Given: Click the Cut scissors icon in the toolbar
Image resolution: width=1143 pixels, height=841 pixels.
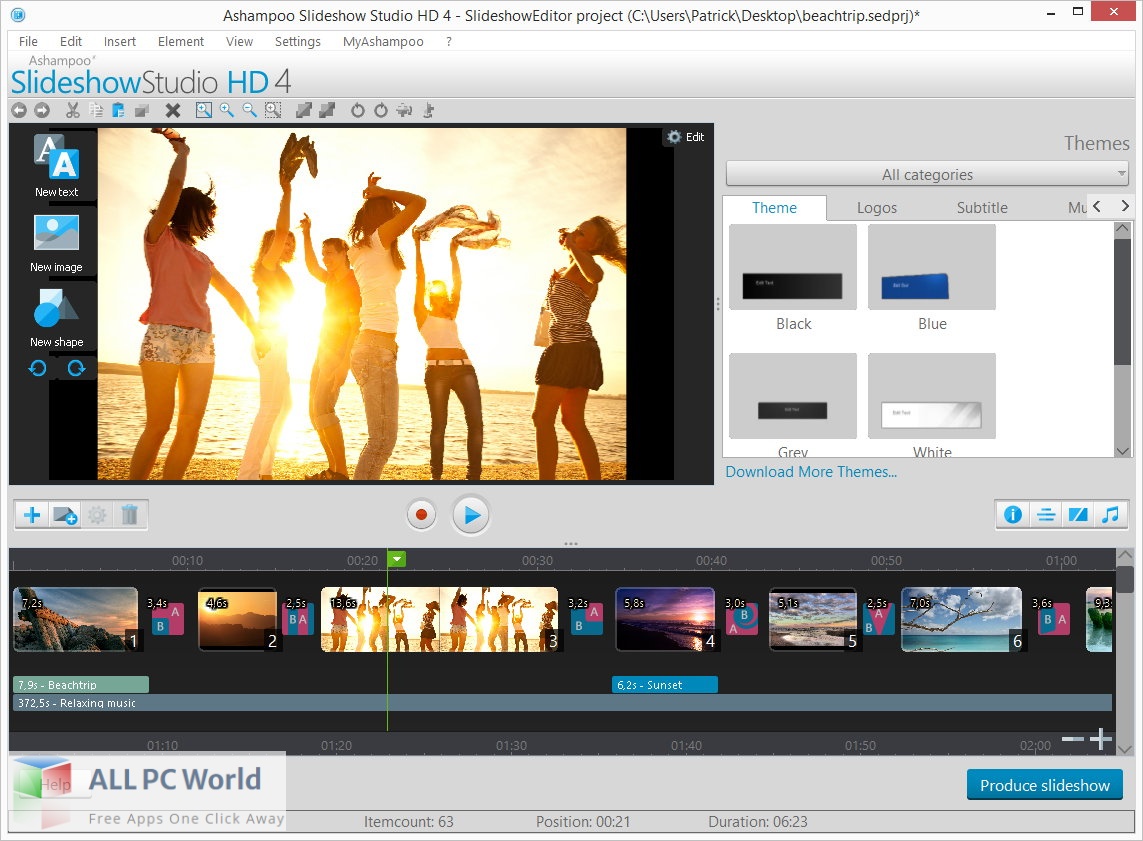Looking at the screenshot, I should [72, 110].
